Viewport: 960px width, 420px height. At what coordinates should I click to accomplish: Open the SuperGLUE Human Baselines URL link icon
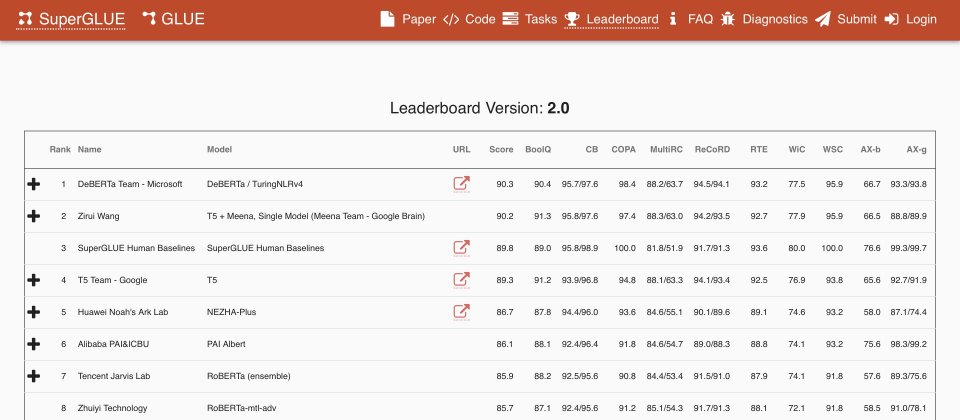(462, 248)
